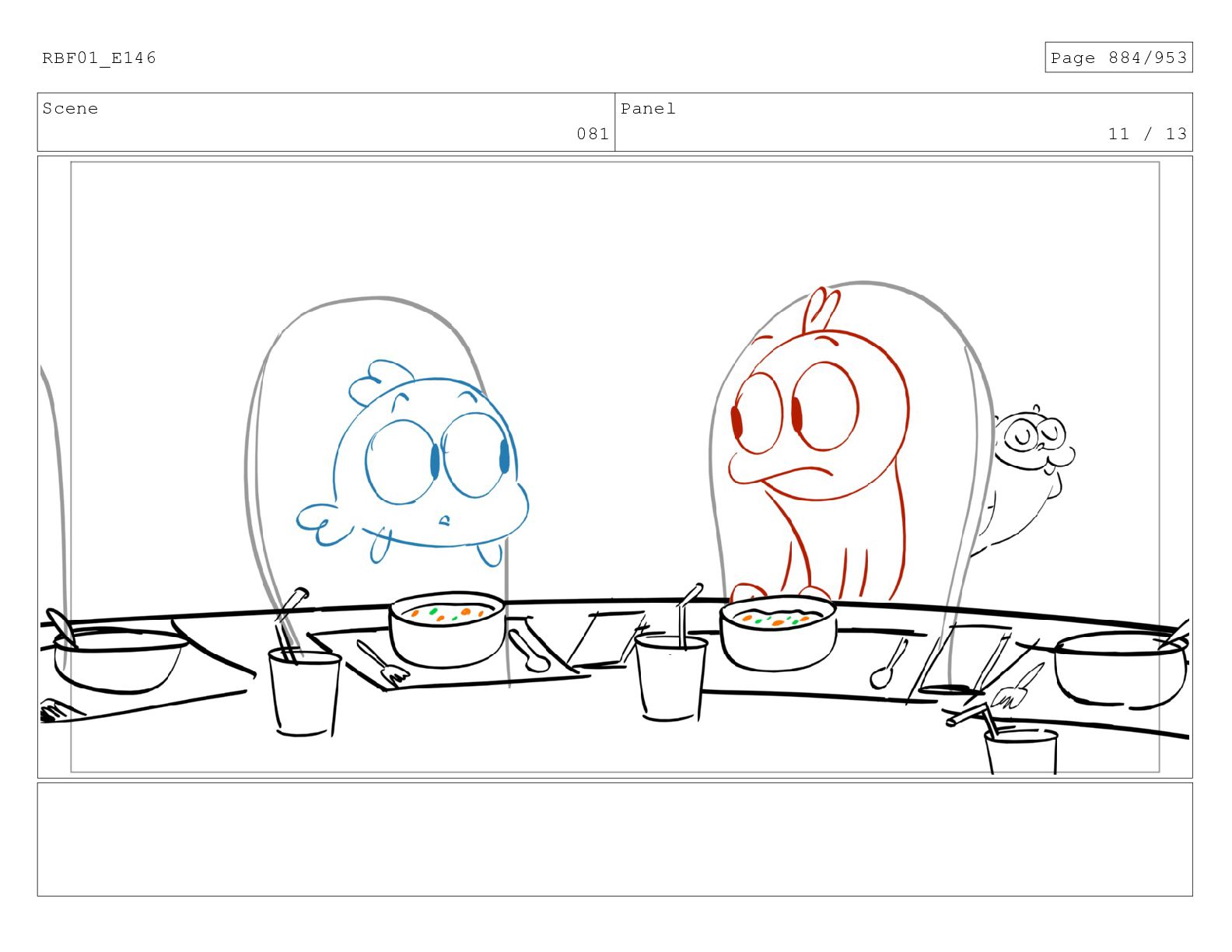The image size is (1232, 952).
Task: Click the Scene label
Action: click(x=70, y=109)
